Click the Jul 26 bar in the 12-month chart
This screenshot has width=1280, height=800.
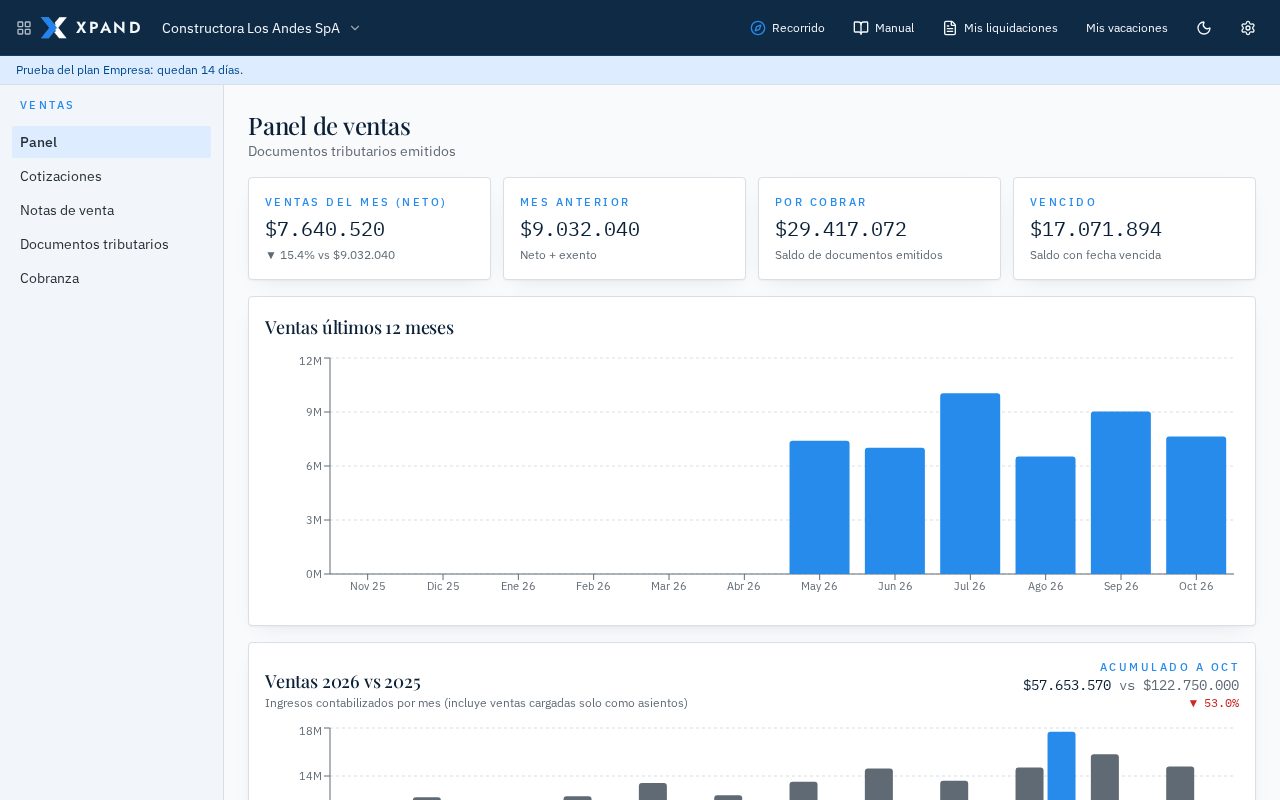click(x=970, y=484)
